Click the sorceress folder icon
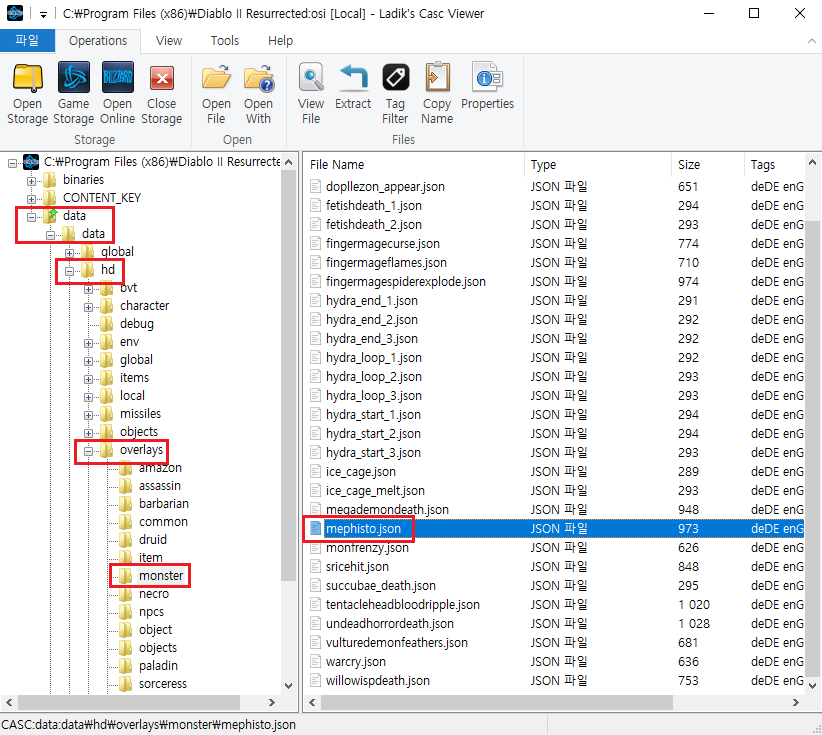This screenshot has height=735, width=822. [x=125, y=684]
